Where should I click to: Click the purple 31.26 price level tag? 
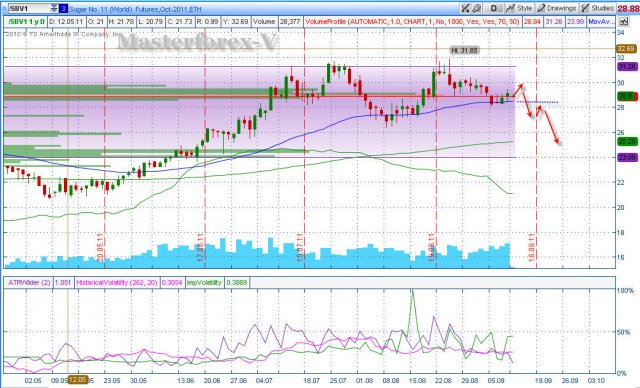(627, 66)
